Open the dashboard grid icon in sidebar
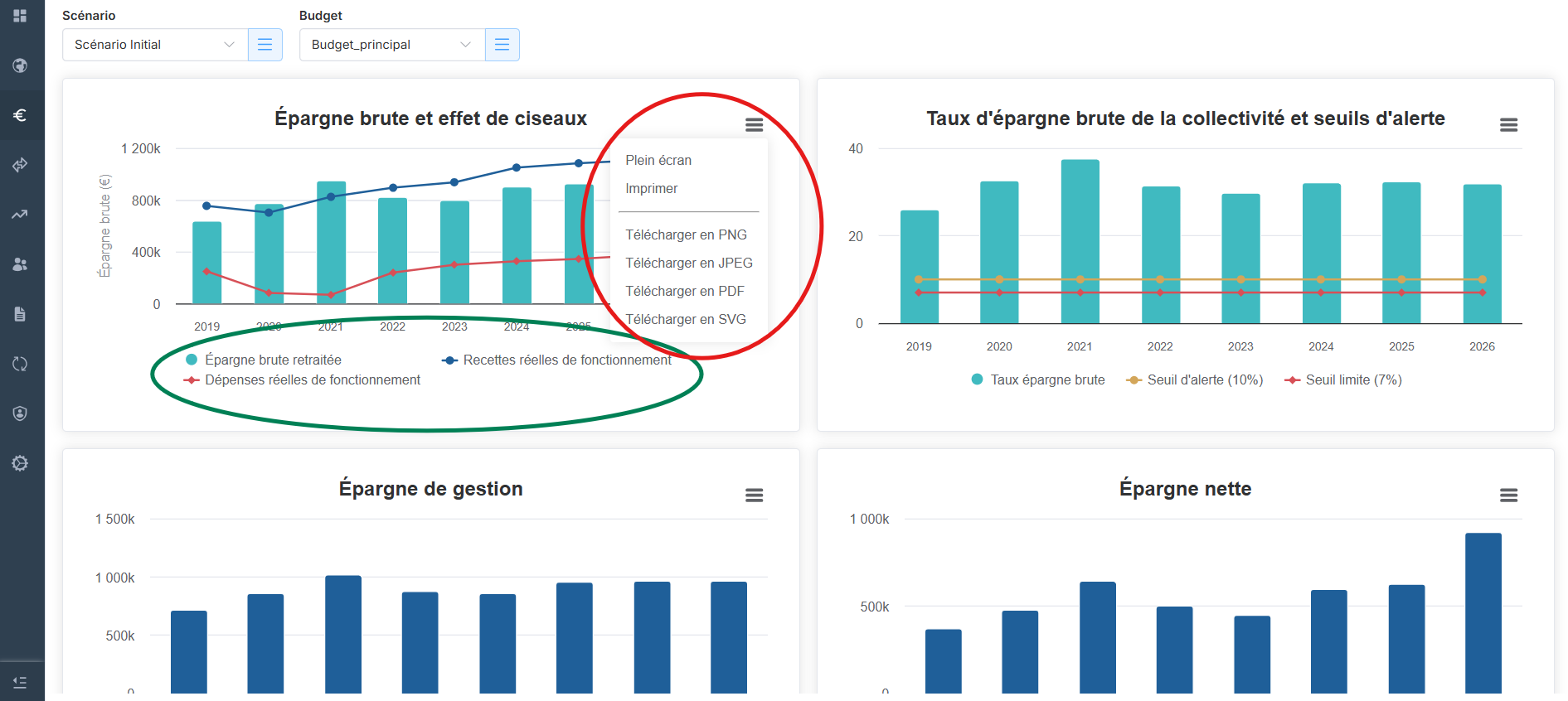The width and height of the screenshot is (1568, 701). tap(20, 16)
